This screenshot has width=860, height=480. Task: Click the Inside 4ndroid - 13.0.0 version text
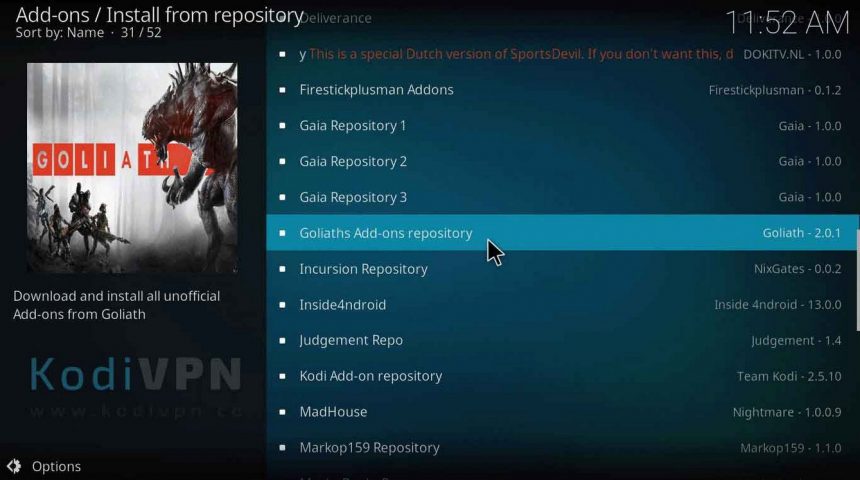click(778, 304)
